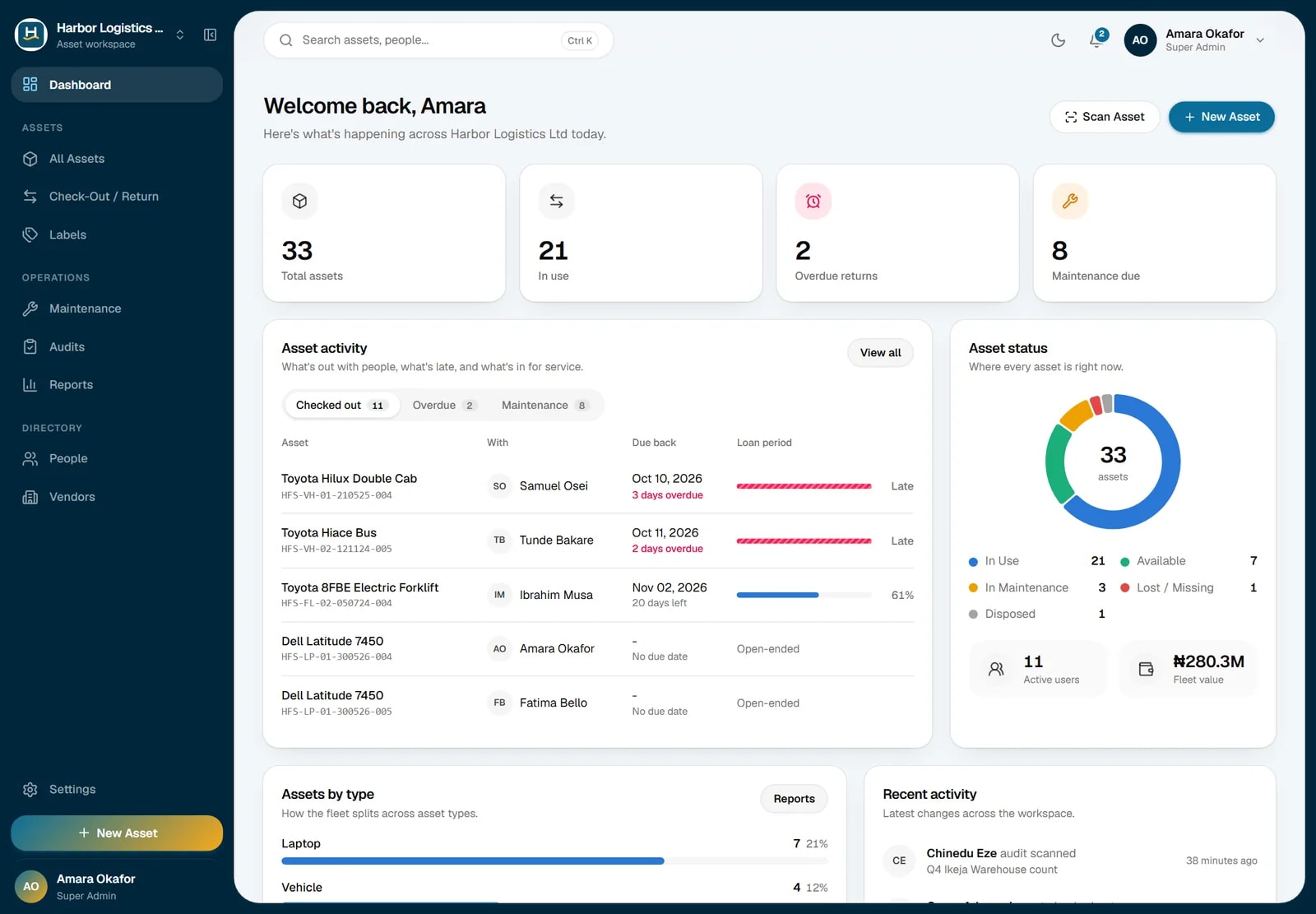Click the Active users people icon
1316x914 pixels.
click(996, 669)
